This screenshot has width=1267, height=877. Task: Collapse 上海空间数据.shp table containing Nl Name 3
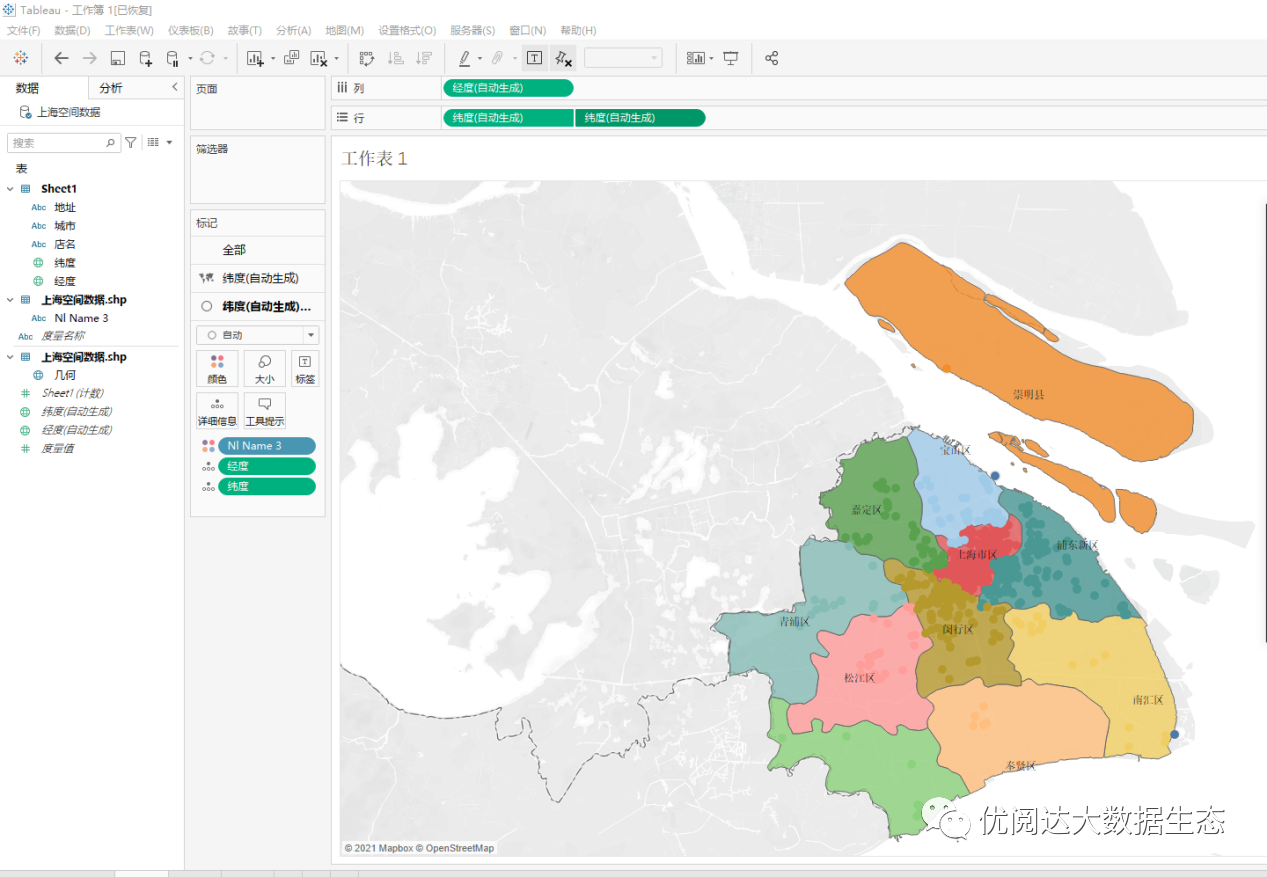[10, 300]
